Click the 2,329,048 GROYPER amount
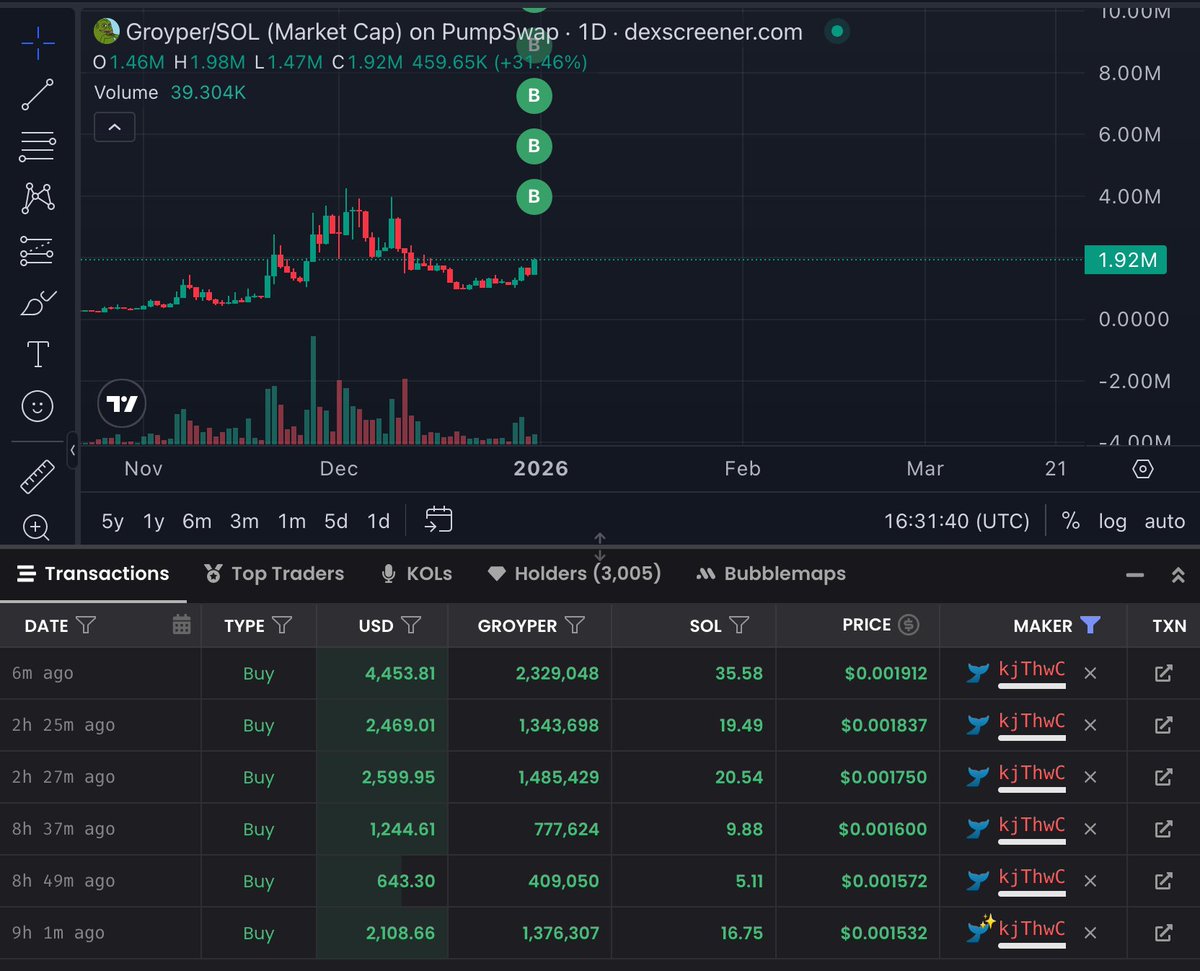The image size is (1200, 971). click(x=557, y=673)
